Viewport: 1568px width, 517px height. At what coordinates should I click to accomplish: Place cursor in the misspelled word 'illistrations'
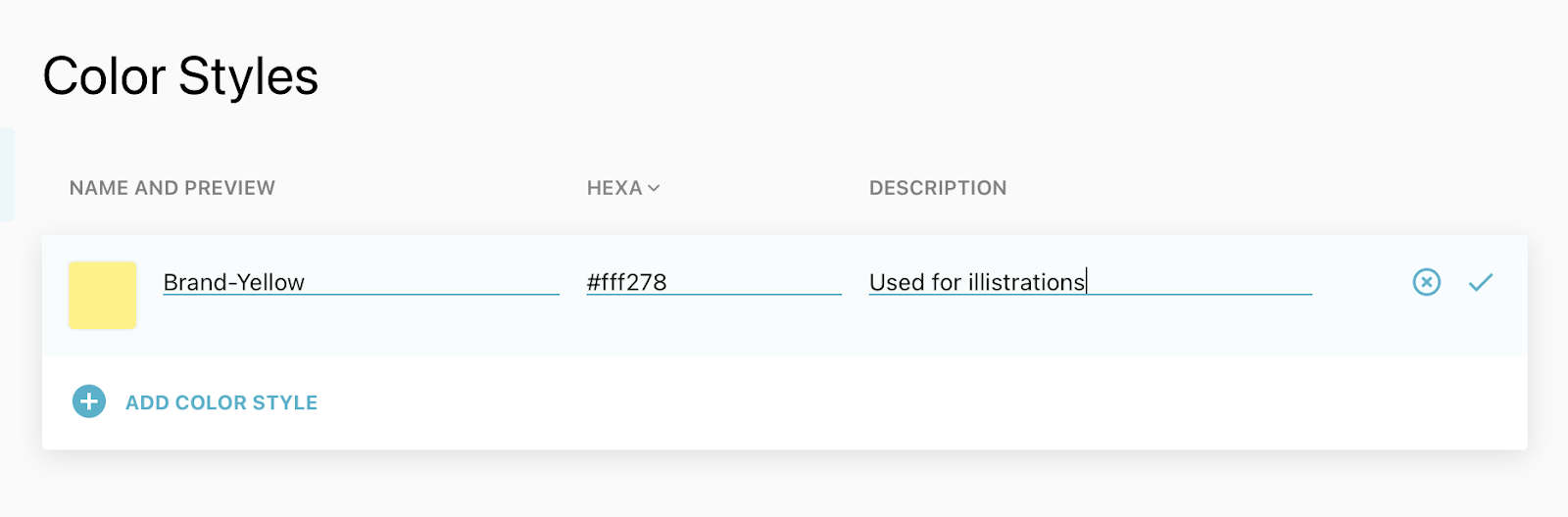click(x=1026, y=282)
